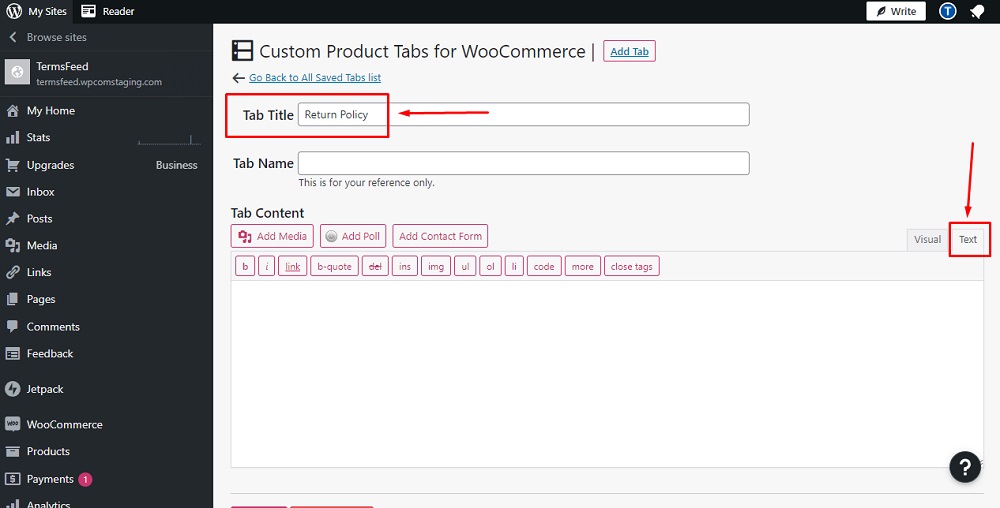Open the Reader icon in top bar
Image resolution: width=1000 pixels, height=508 pixels.
pyautogui.click(x=89, y=11)
